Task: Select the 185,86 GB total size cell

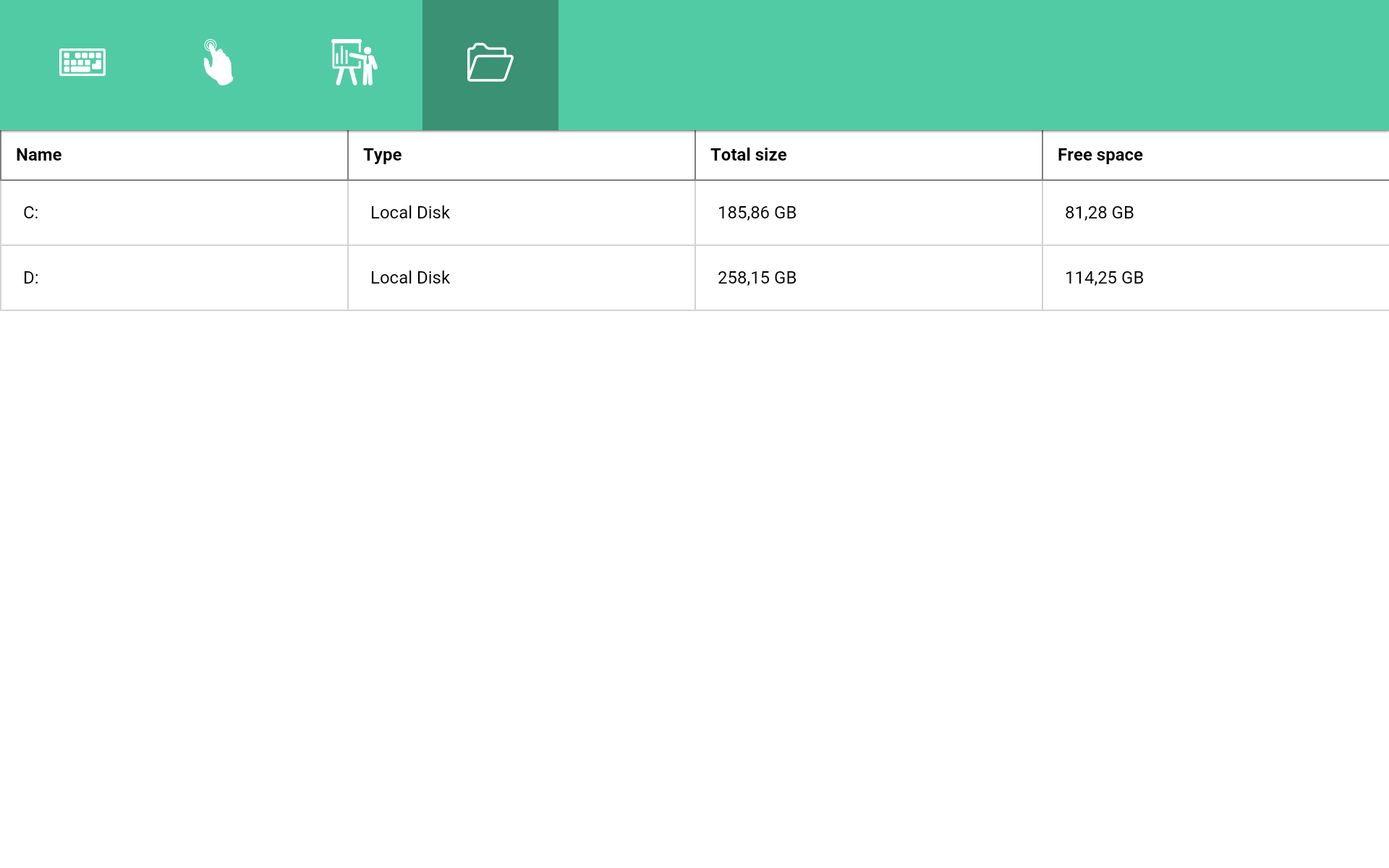Action: click(757, 213)
